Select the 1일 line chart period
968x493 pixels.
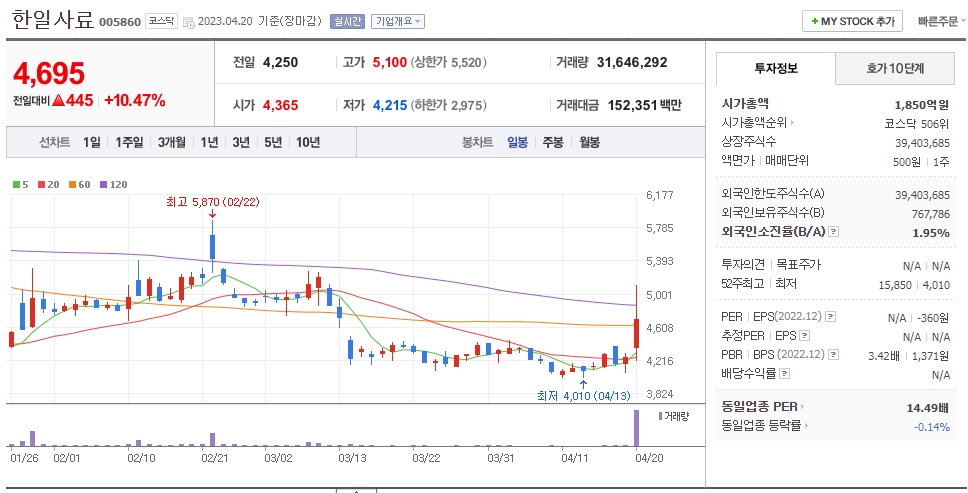tap(91, 143)
